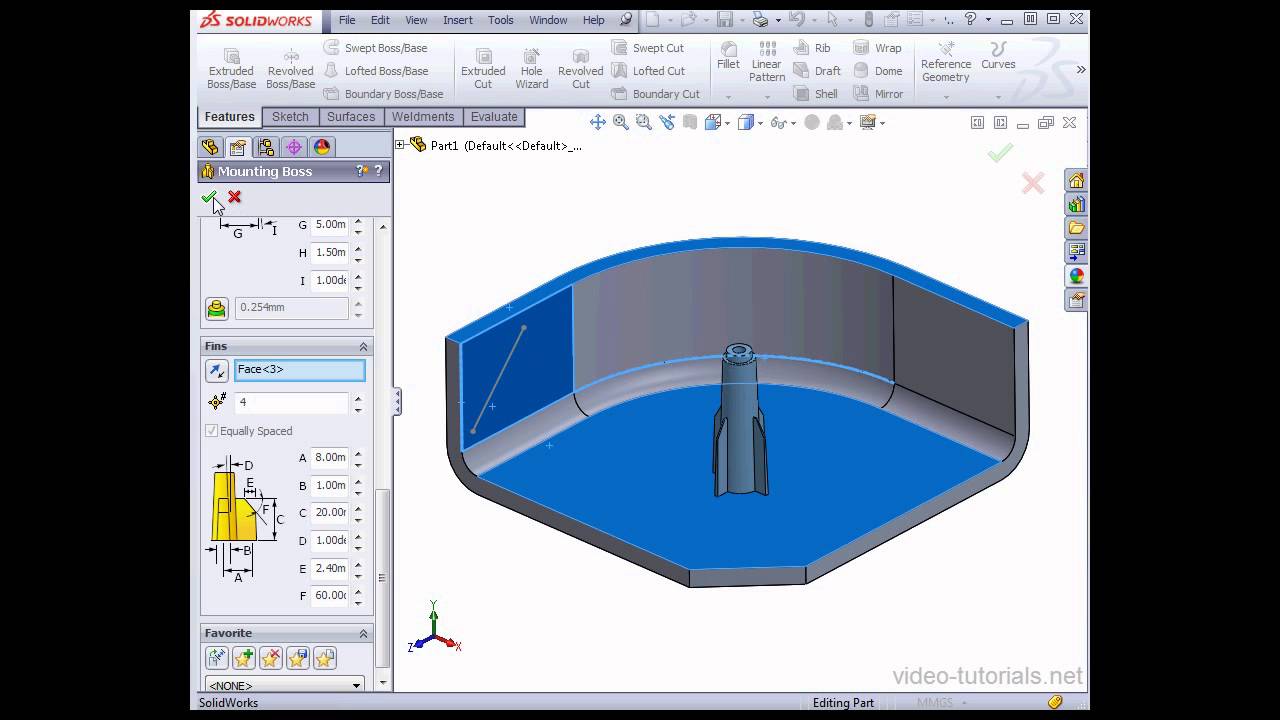Viewport: 1280px width, 720px height.
Task: Select the Draft feature
Action: 817,71
